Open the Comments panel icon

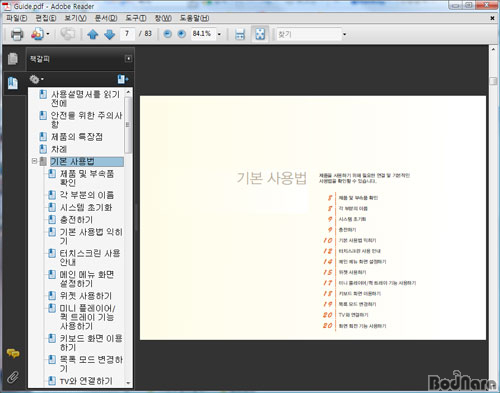click(x=13, y=353)
